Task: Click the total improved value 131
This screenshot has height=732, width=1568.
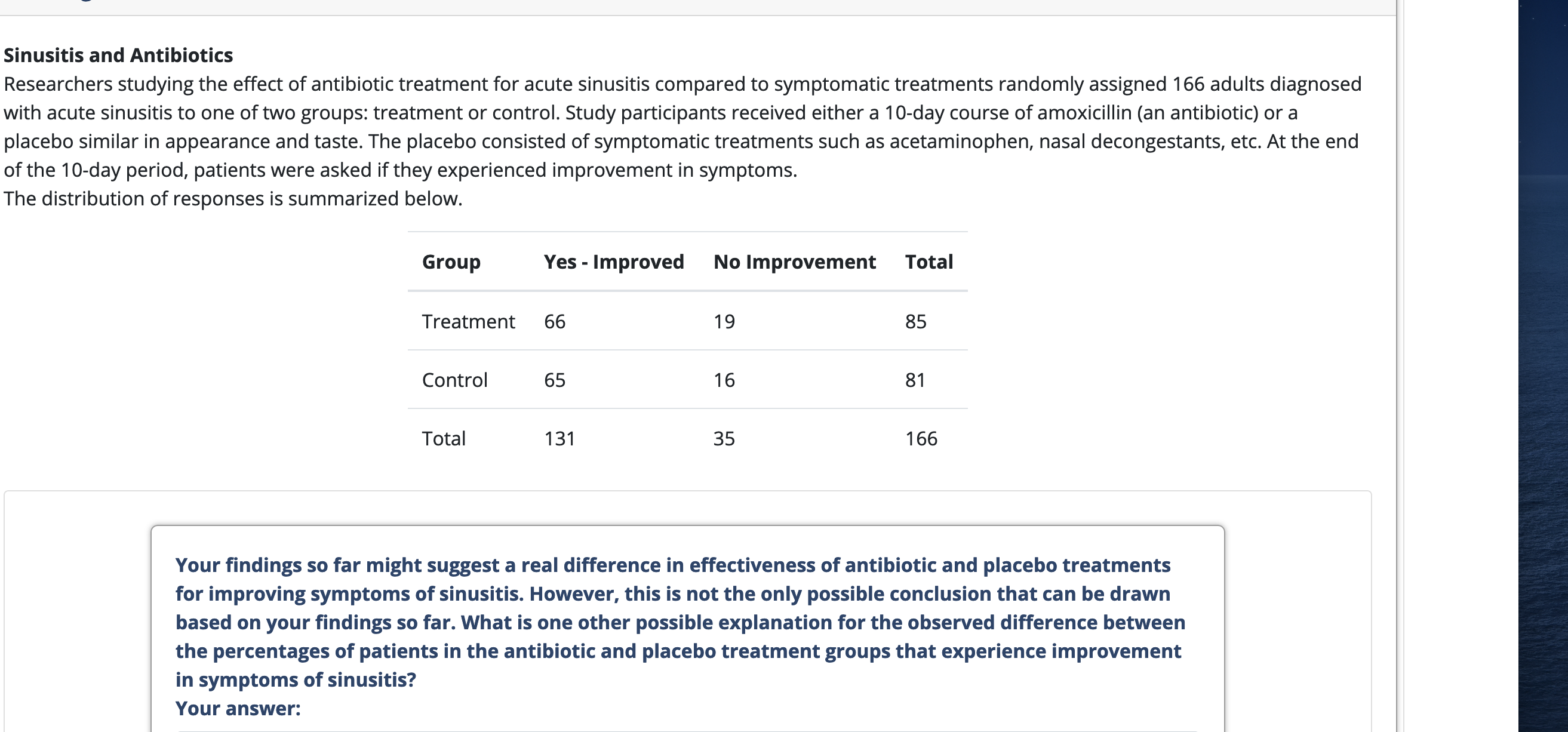Action: (559, 438)
